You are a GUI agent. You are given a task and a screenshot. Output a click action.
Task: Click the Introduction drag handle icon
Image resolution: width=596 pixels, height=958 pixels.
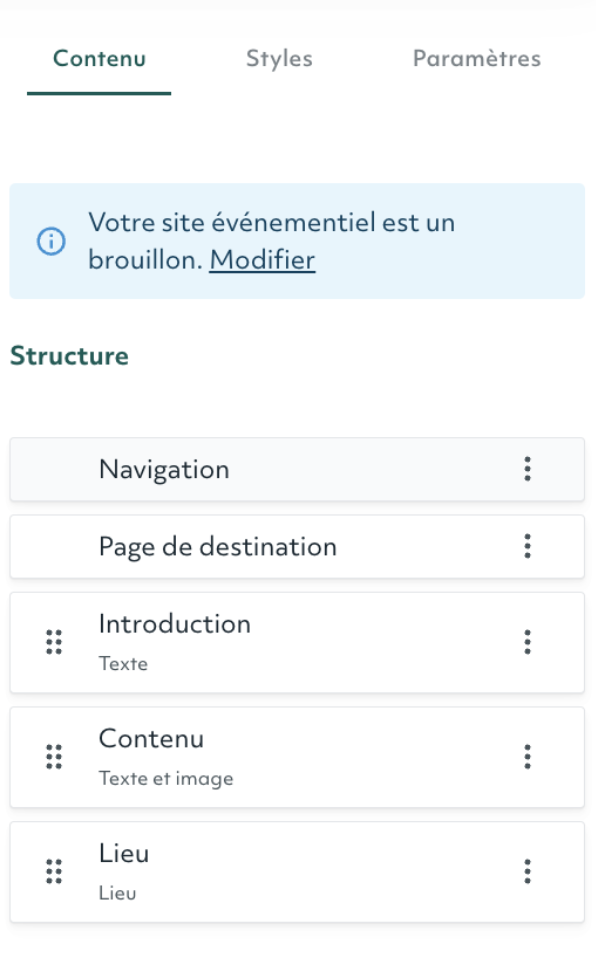point(54,642)
